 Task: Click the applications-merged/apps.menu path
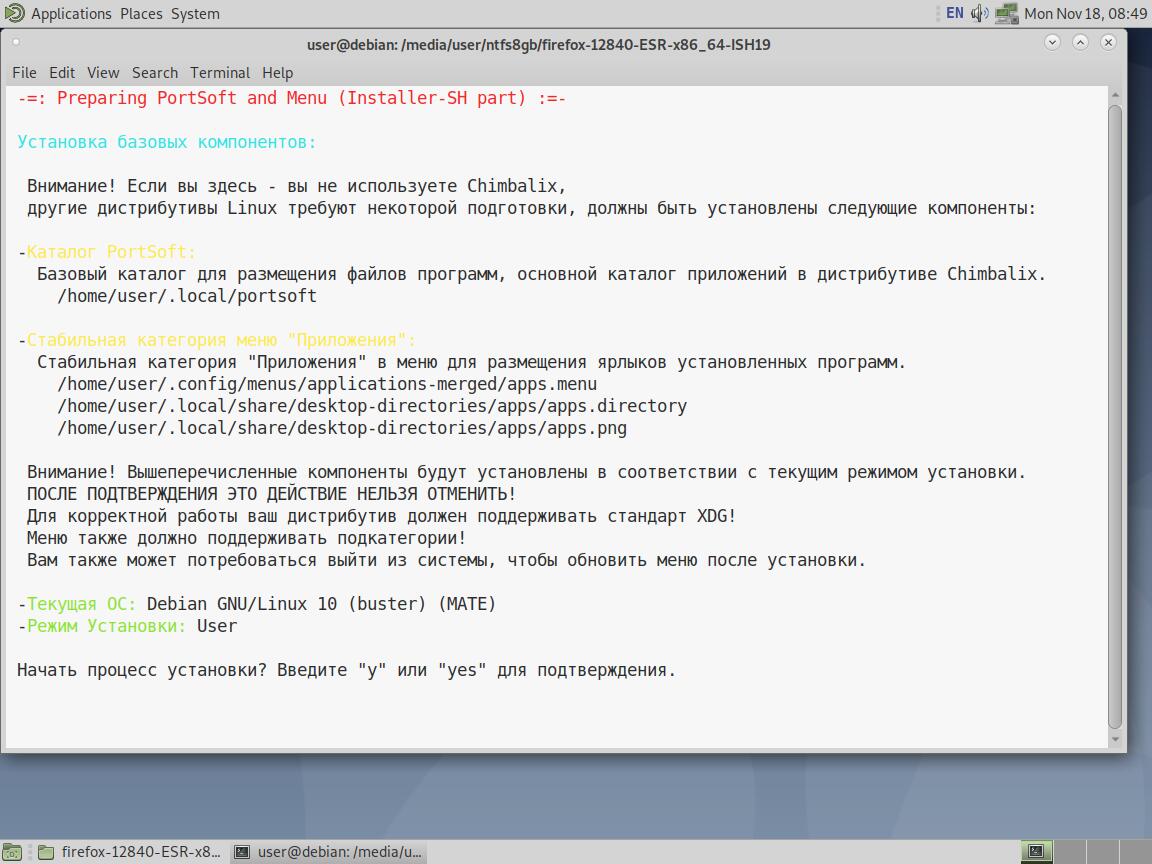[x=327, y=384]
